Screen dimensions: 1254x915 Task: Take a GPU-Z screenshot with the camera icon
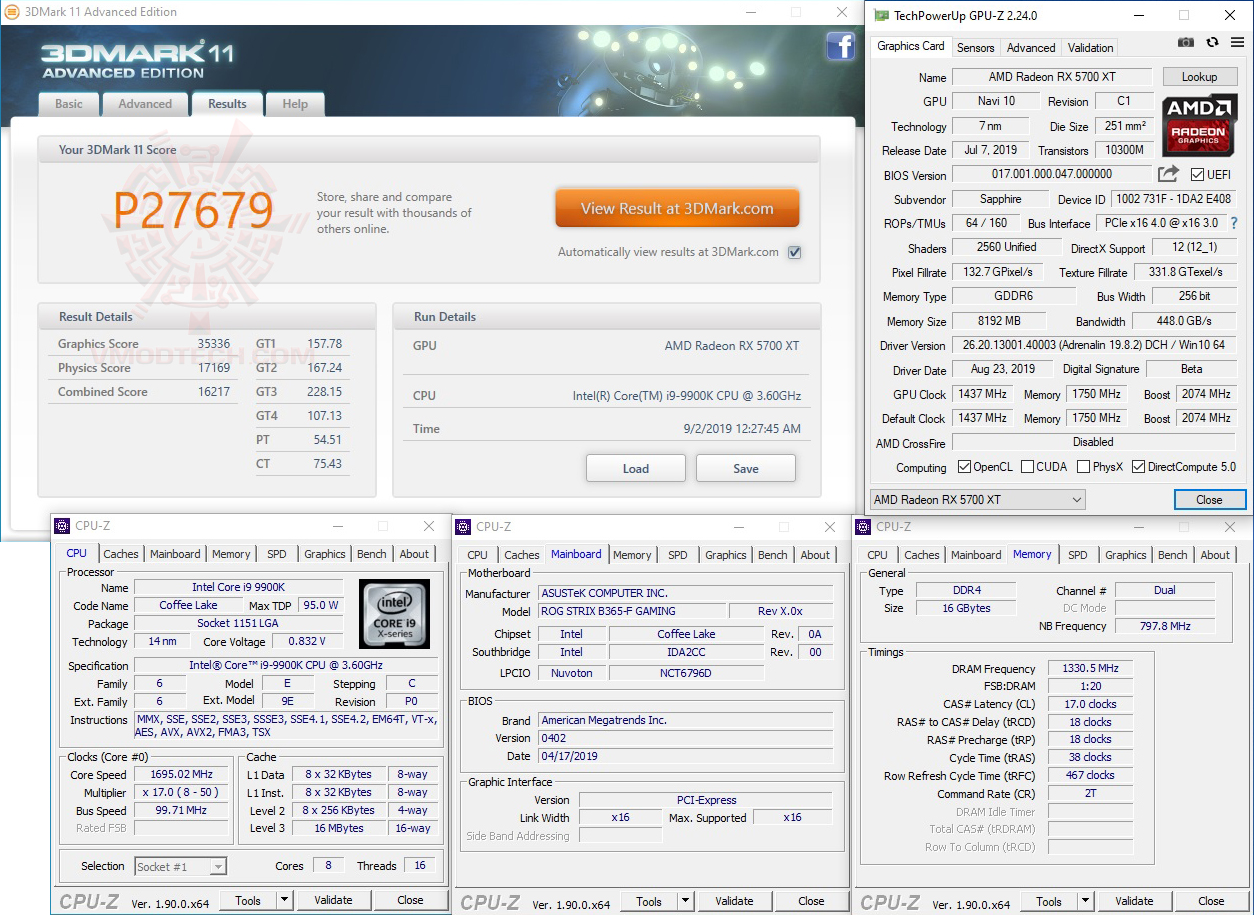[1186, 42]
